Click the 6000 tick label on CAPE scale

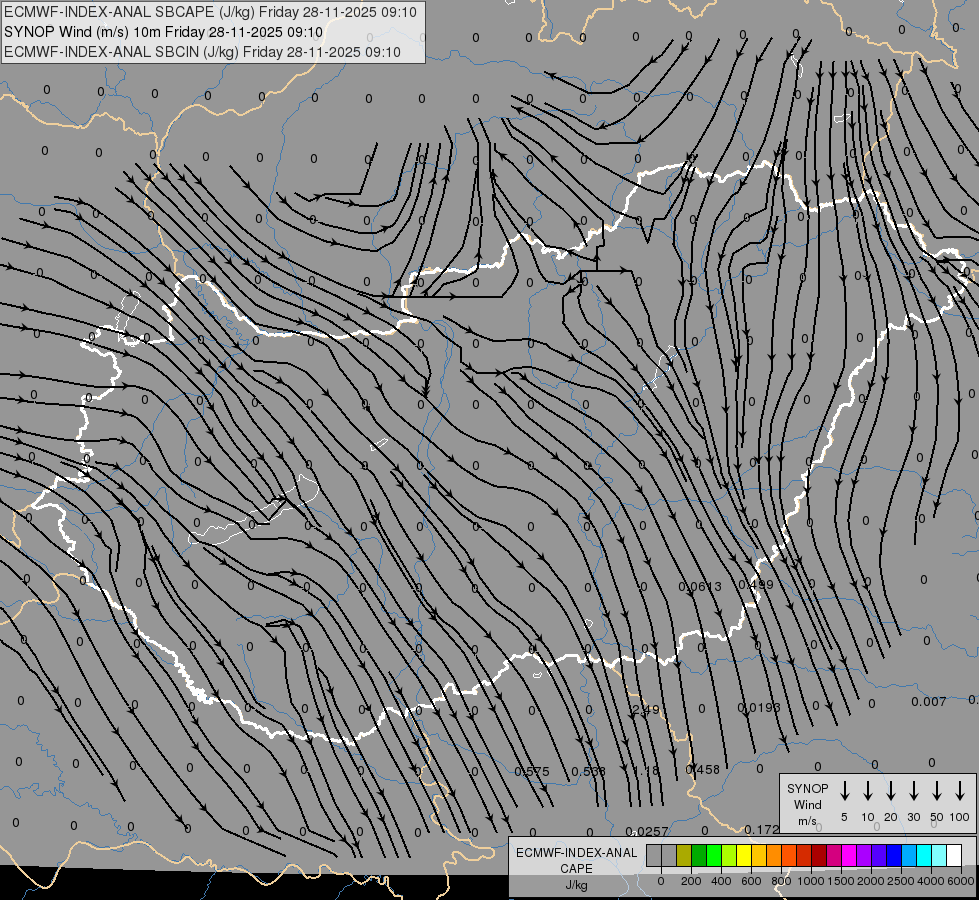961,881
